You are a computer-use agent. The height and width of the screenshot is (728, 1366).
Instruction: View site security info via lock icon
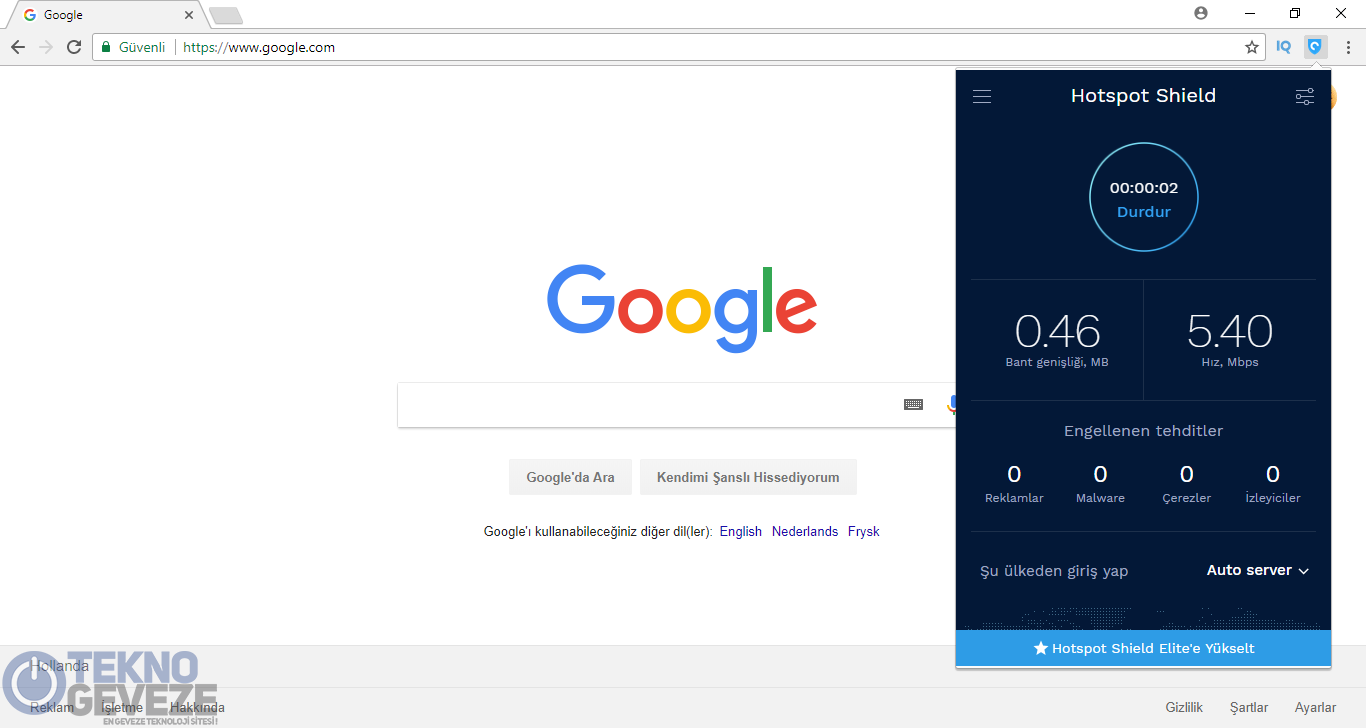(x=105, y=47)
